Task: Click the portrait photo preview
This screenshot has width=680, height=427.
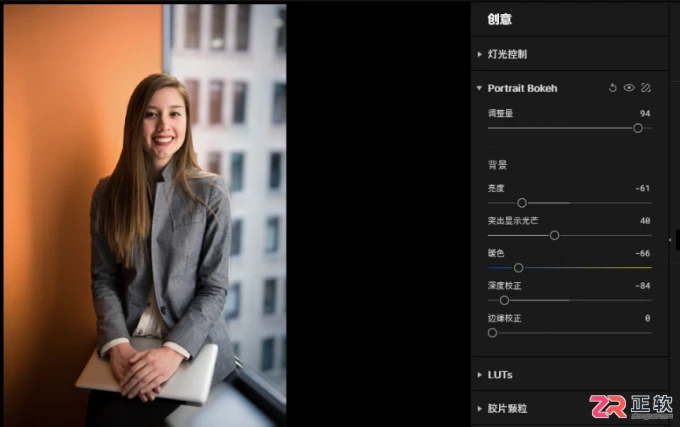Action: click(x=145, y=215)
